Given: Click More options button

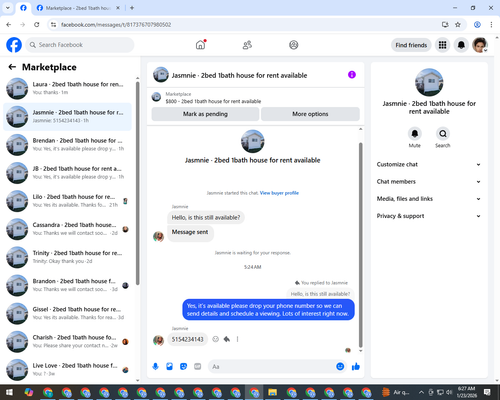Looking at the screenshot, I should click(x=310, y=114).
